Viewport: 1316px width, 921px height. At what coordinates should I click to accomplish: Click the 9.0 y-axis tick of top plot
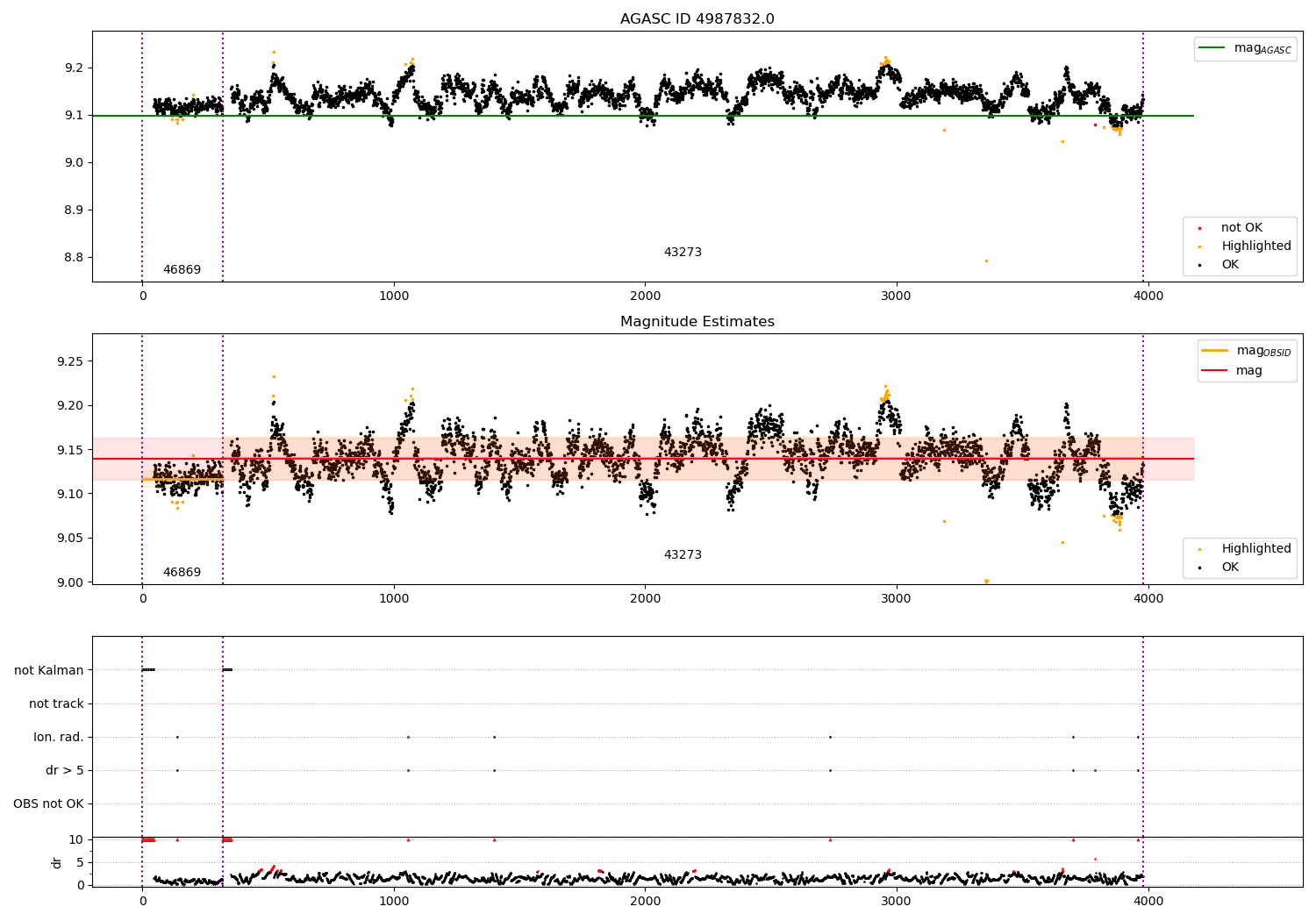point(74,163)
